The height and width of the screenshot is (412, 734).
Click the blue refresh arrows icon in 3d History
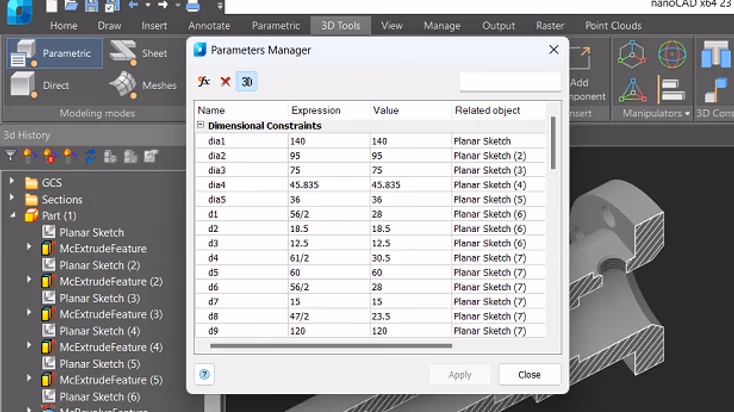(x=90, y=156)
